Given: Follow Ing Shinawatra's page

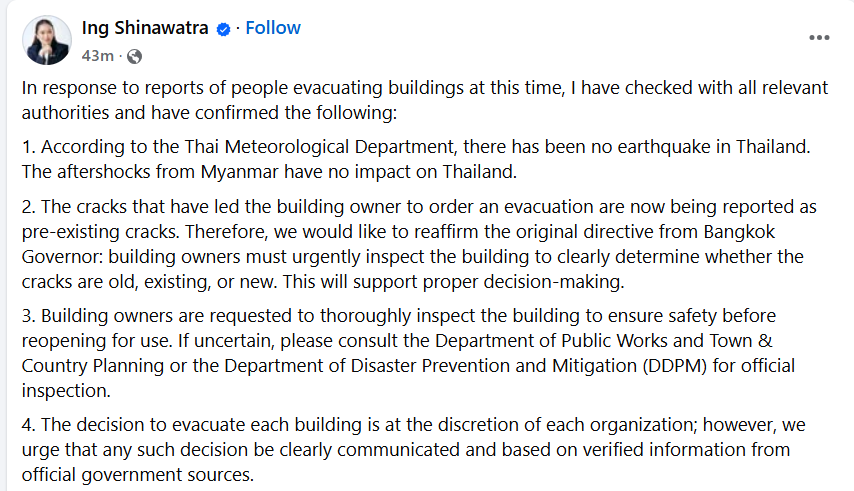Looking at the screenshot, I should coord(272,28).
